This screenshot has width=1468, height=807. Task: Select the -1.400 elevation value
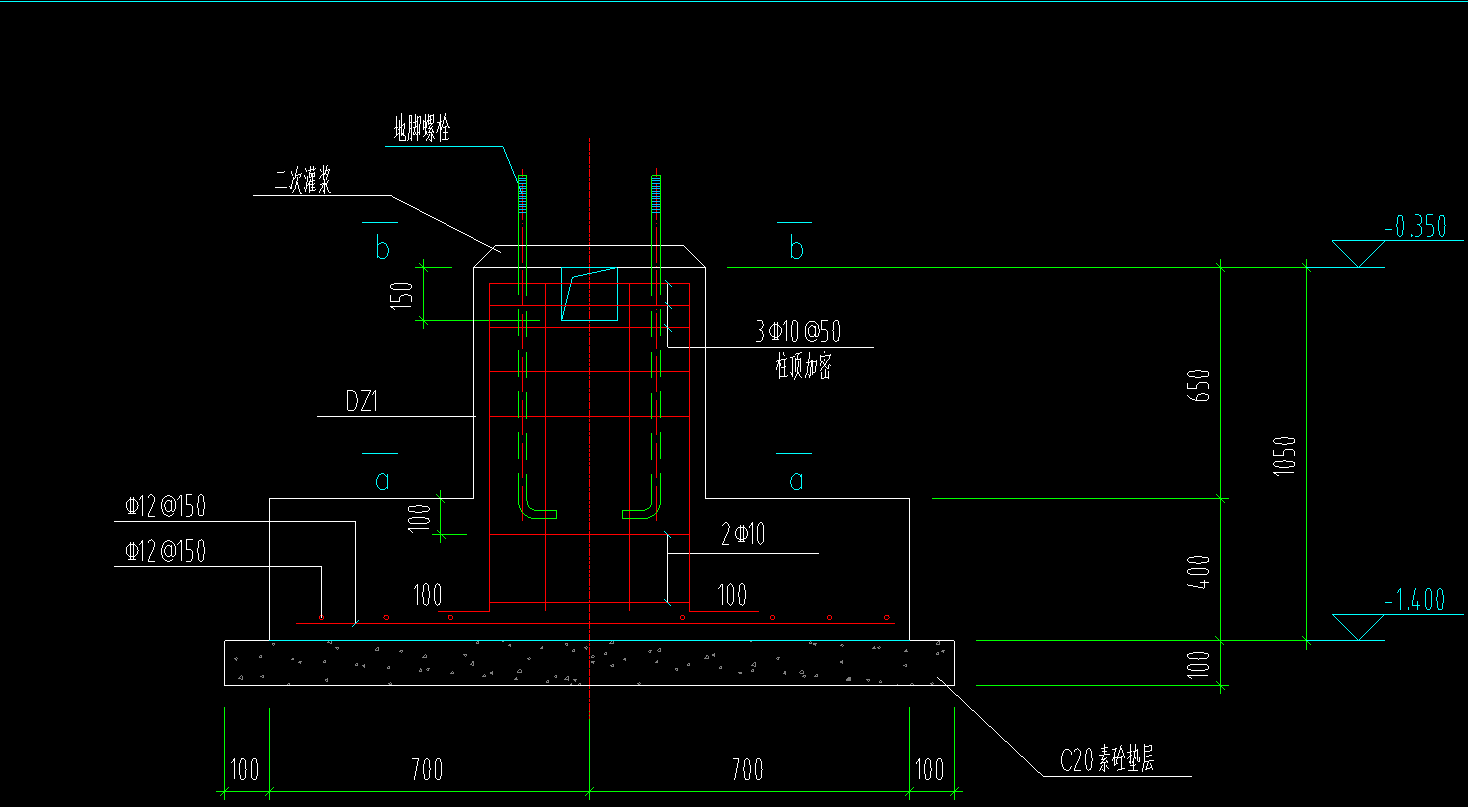(1415, 600)
